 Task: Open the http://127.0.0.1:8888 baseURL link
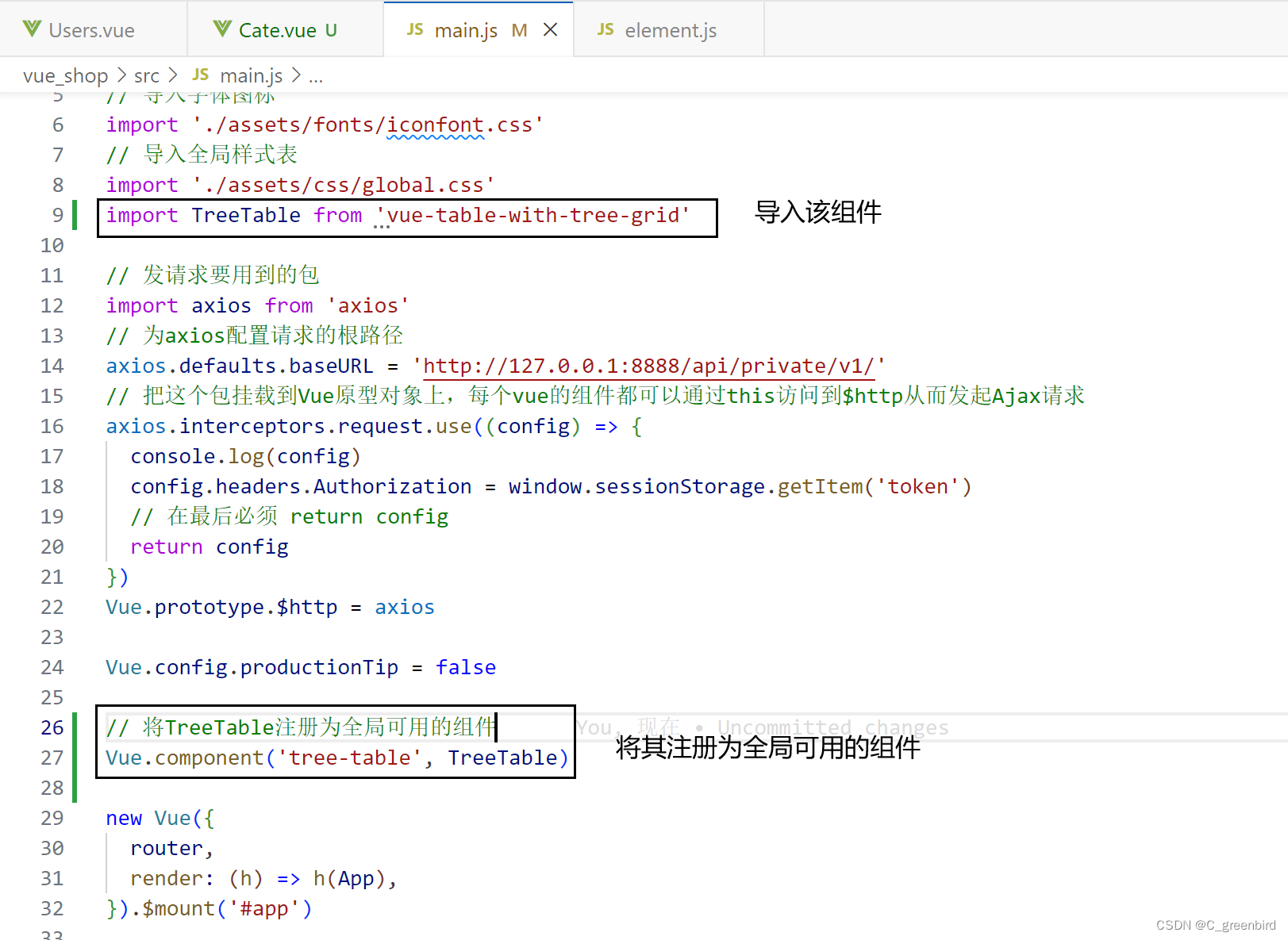(648, 366)
